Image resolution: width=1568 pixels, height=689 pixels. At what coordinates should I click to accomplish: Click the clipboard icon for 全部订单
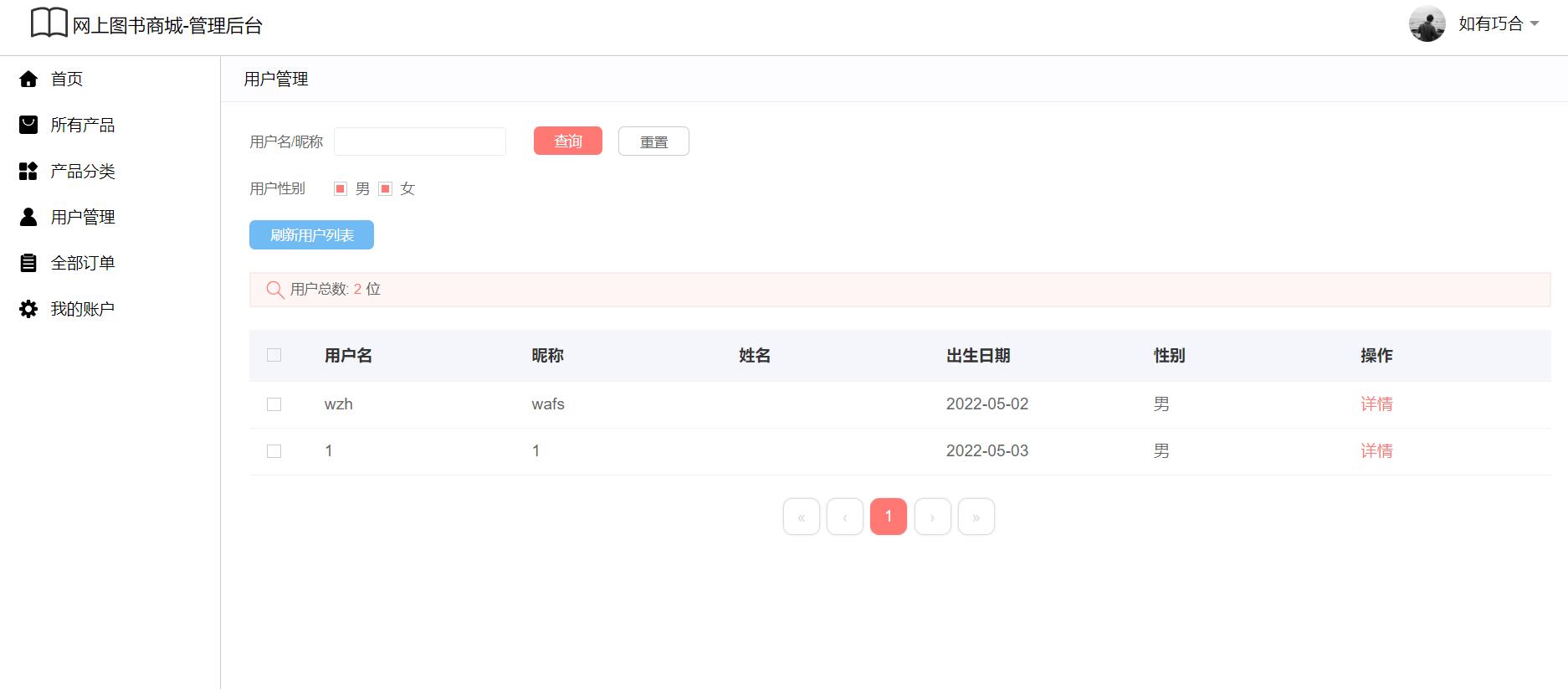pyautogui.click(x=28, y=263)
